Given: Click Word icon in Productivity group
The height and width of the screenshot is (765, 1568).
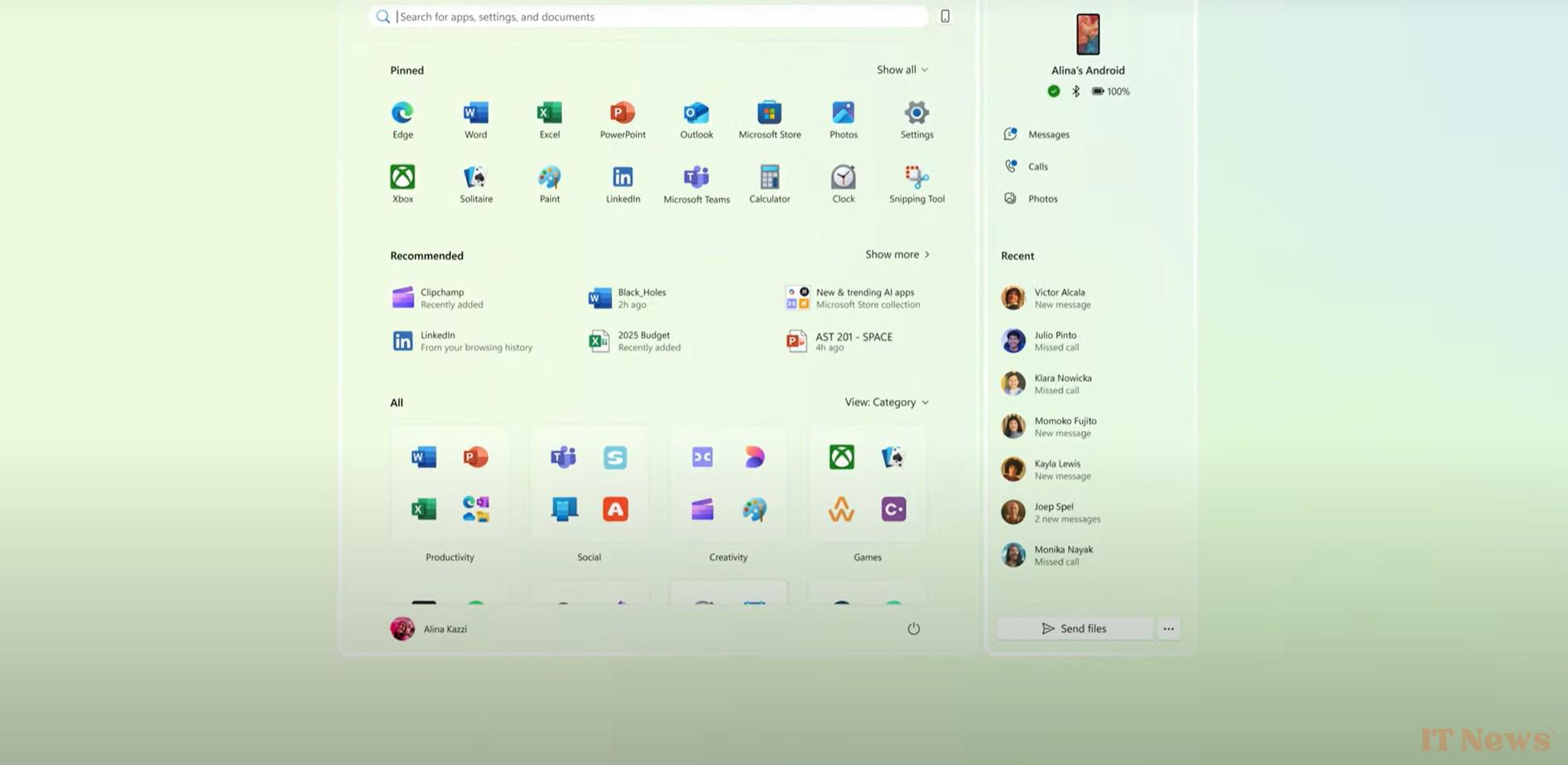Looking at the screenshot, I should [x=424, y=457].
